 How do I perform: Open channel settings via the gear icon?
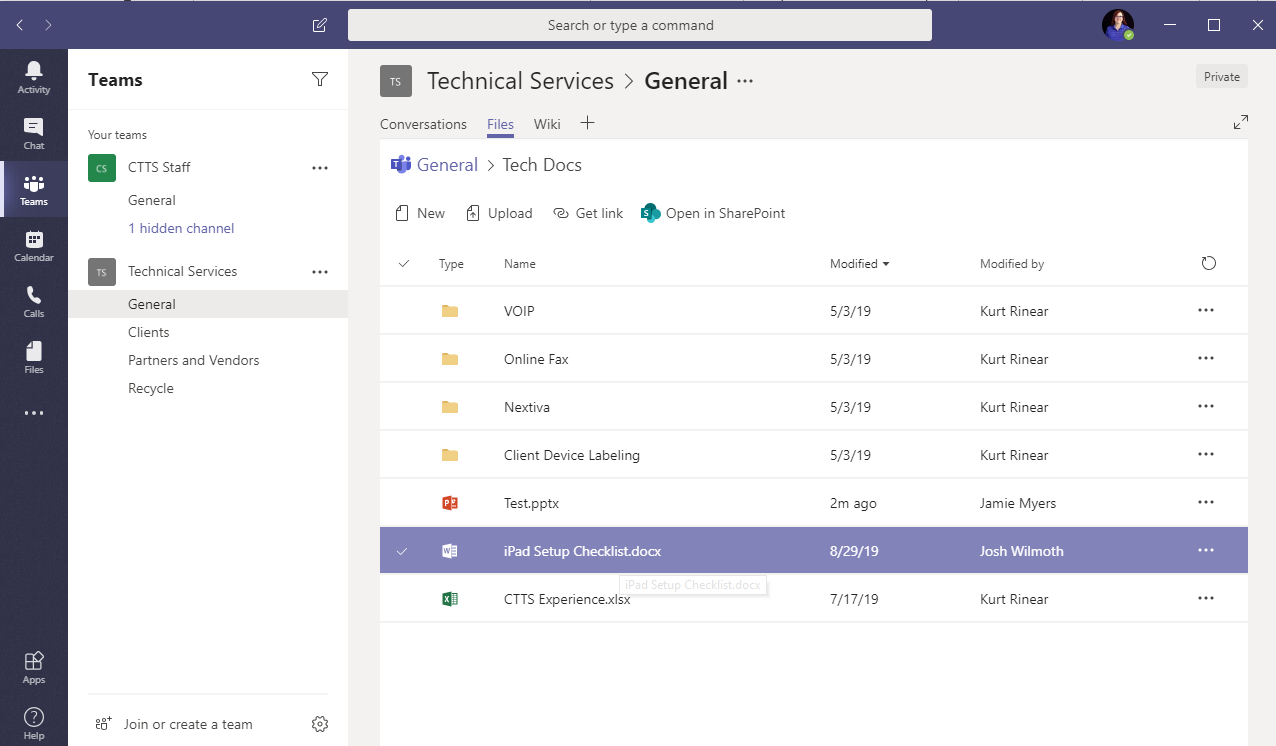319,723
